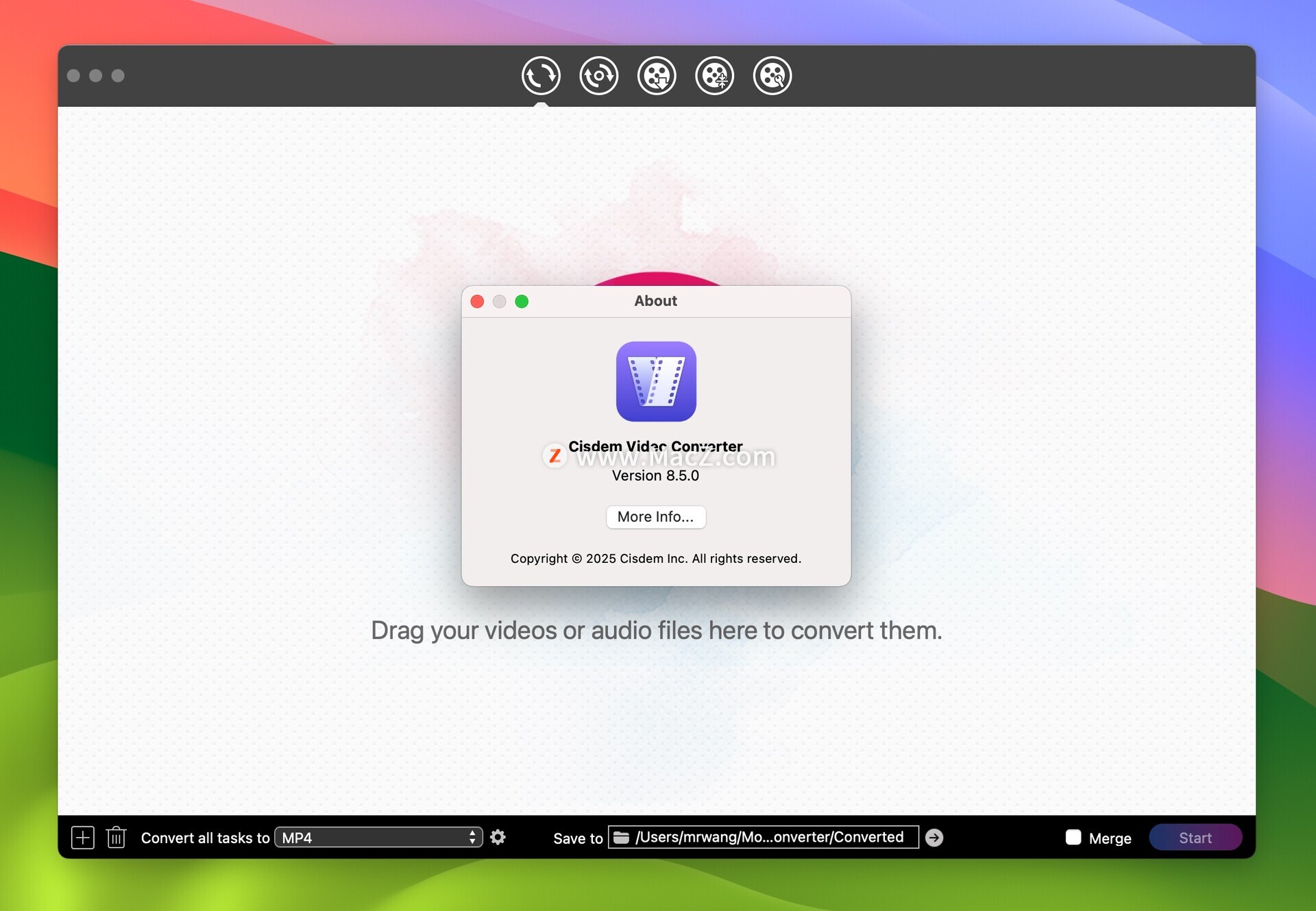Open the Convert tab icon in toolbar

(541, 75)
